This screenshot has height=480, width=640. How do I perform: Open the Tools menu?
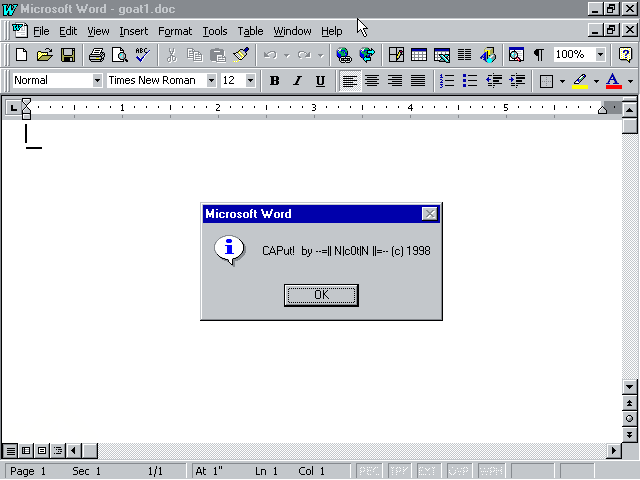pos(215,31)
